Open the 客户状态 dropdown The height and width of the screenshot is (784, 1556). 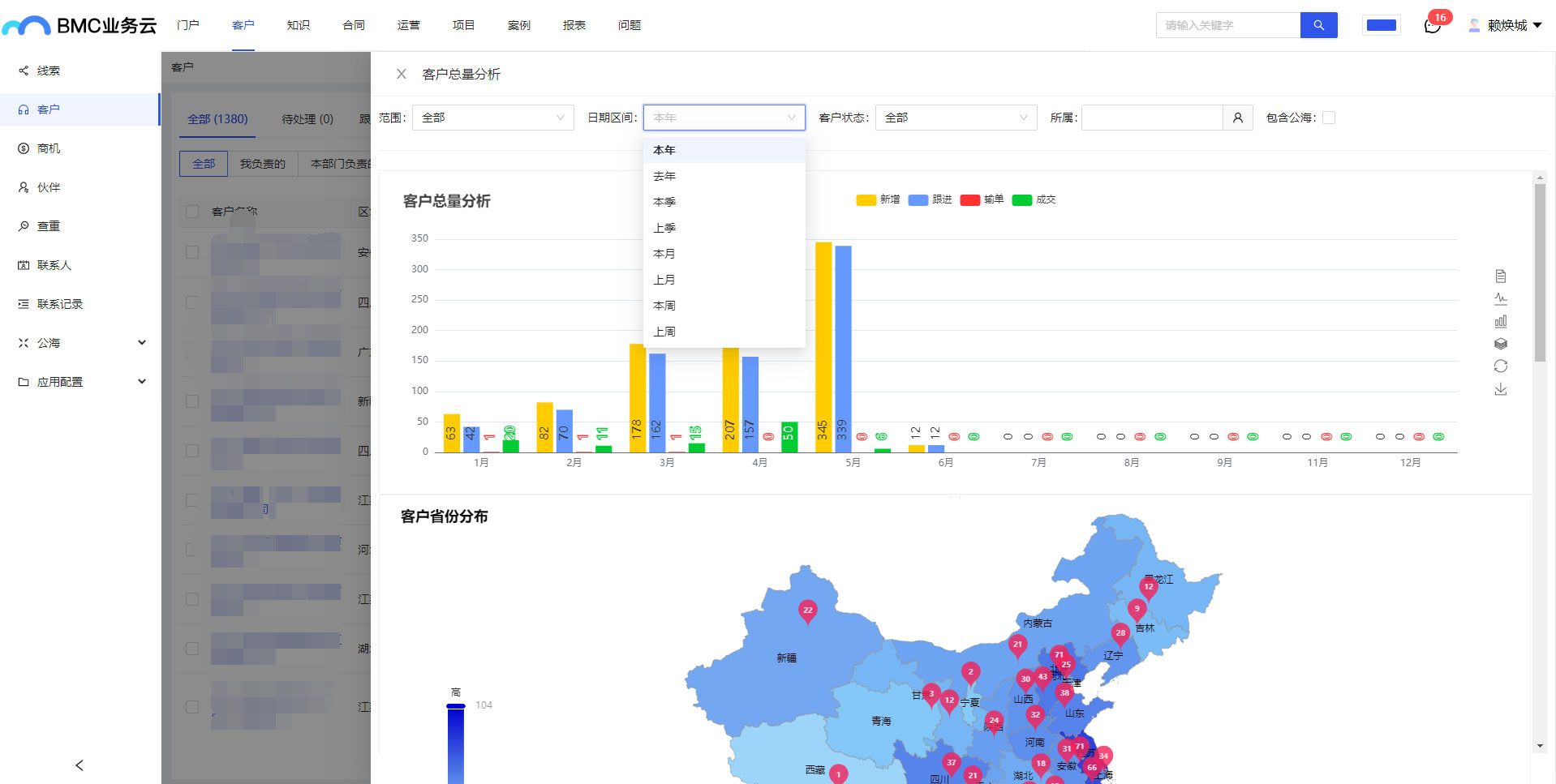956,118
